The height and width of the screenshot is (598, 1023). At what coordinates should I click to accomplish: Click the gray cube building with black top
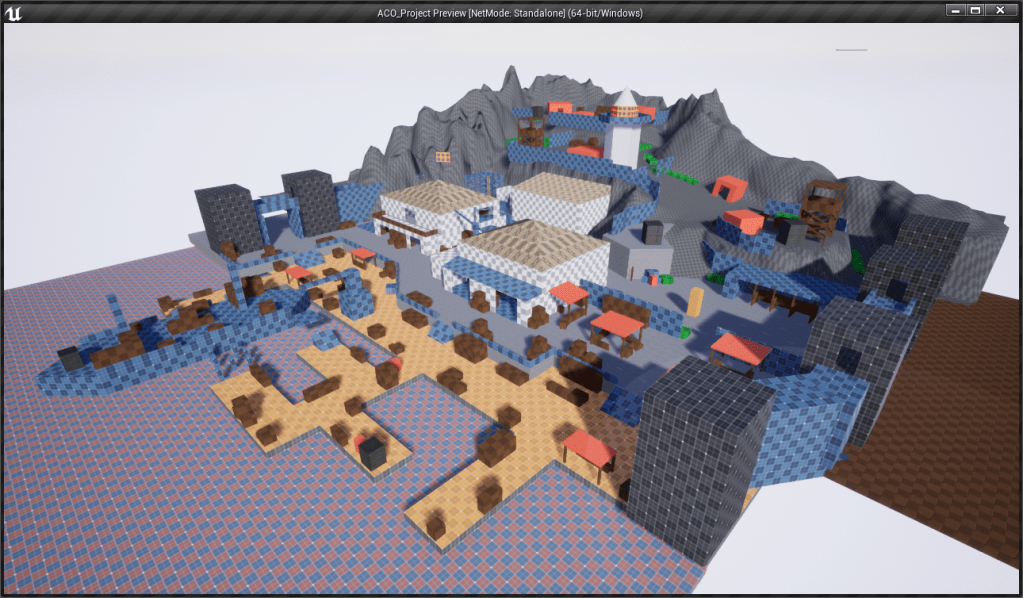[x=640, y=253]
